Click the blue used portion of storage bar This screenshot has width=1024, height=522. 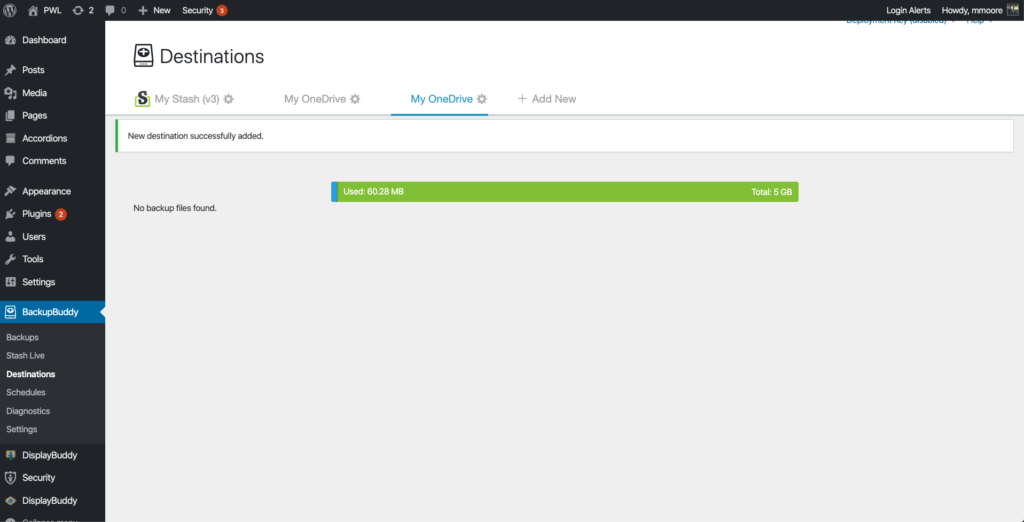click(334, 192)
